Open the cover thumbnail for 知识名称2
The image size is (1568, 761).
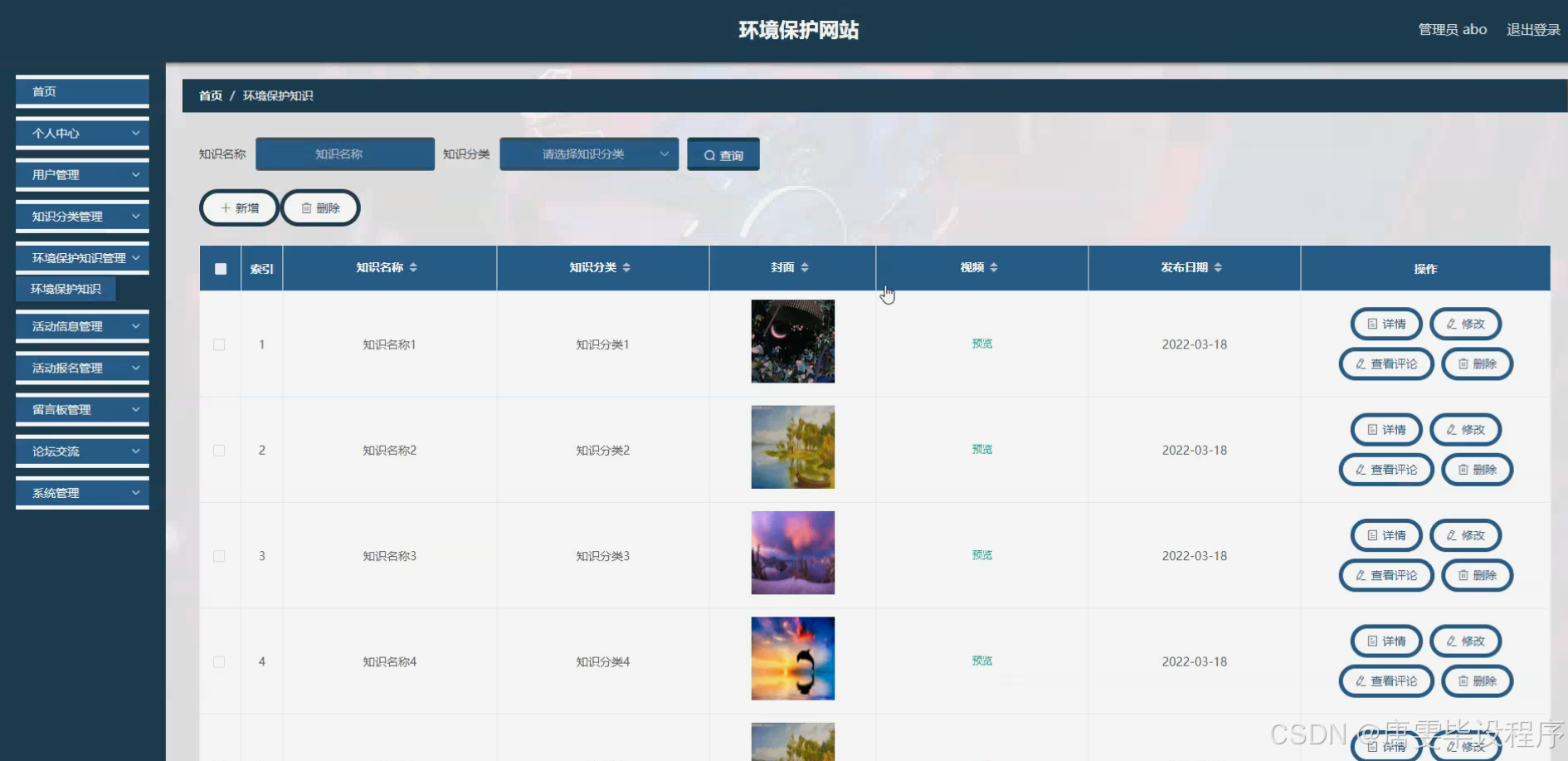pyautogui.click(x=793, y=447)
